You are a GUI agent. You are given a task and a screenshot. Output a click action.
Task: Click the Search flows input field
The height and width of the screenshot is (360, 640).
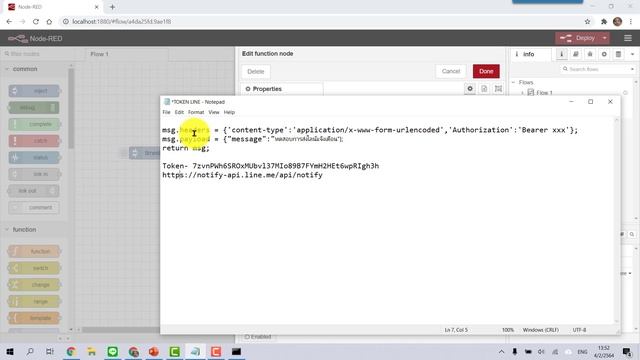(596, 69)
